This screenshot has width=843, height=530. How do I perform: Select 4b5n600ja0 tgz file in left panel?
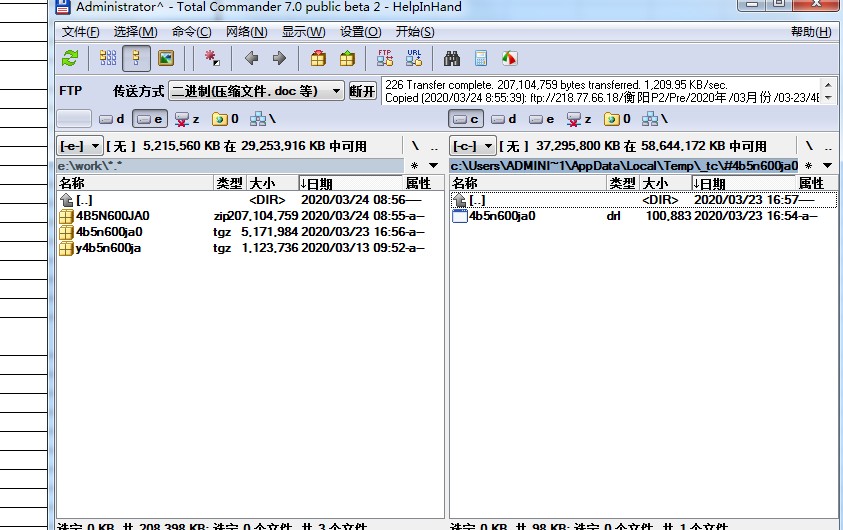[250, 232]
